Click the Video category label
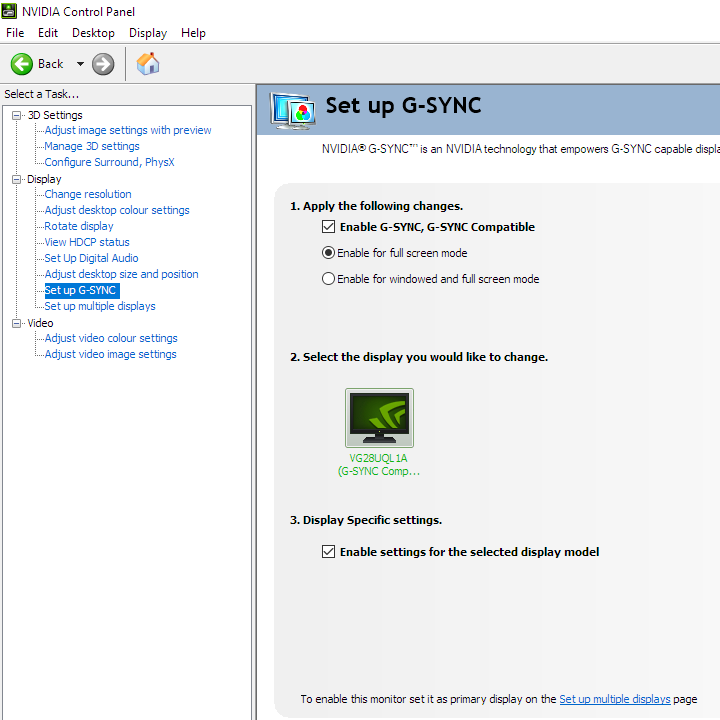Screen dimensions: 720x720 click(x=40, y=323)
